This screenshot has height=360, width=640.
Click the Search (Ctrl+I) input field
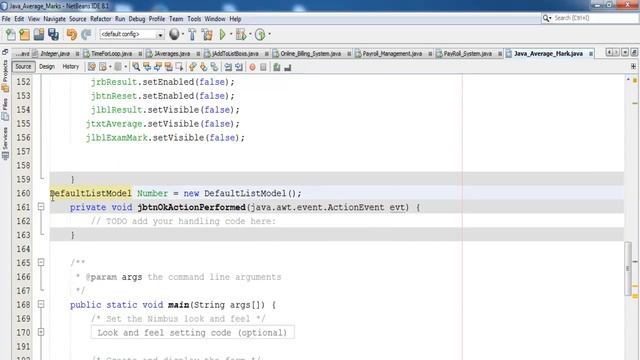590,18
